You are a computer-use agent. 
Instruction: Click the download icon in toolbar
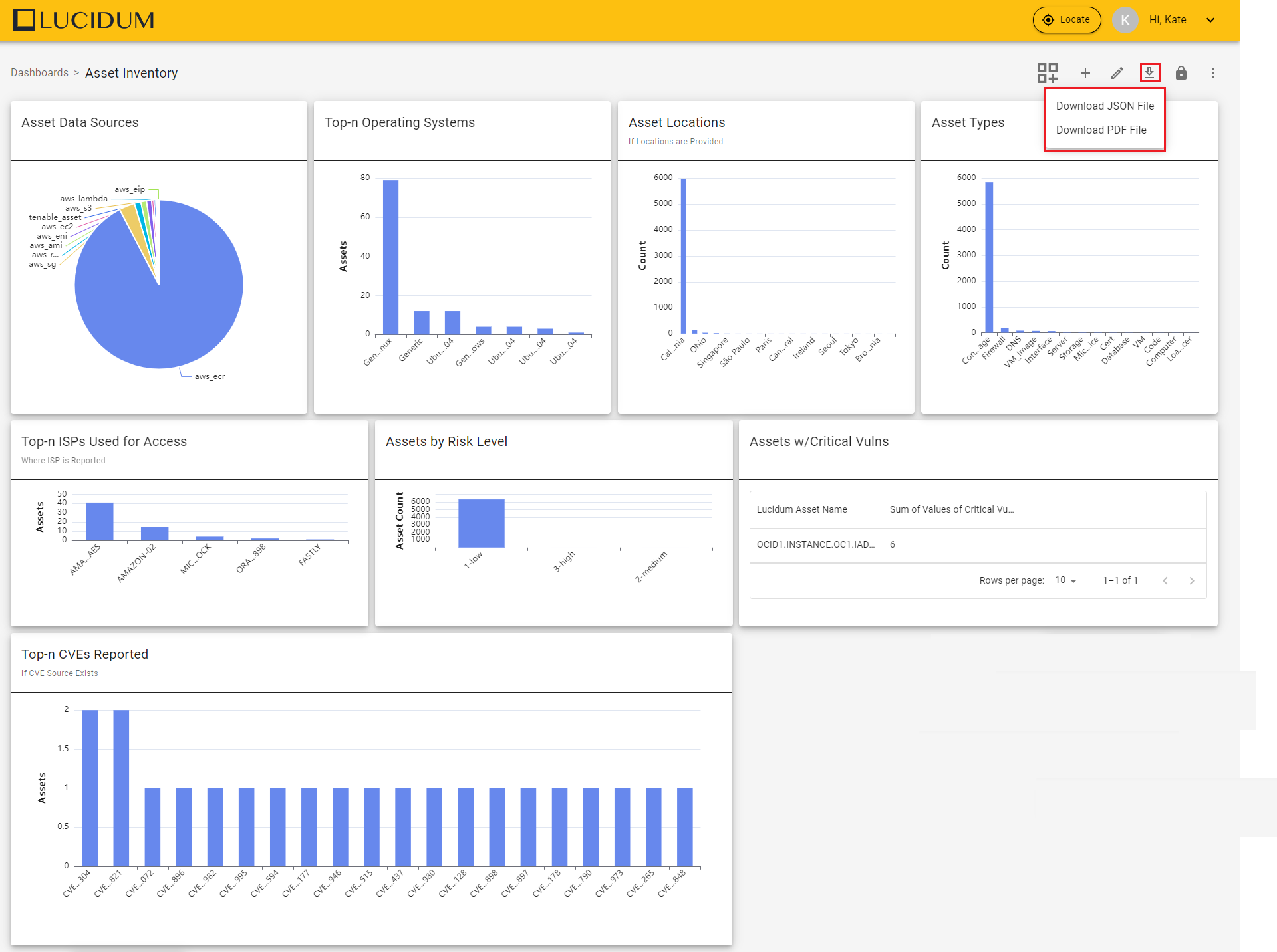[1149, 72]
